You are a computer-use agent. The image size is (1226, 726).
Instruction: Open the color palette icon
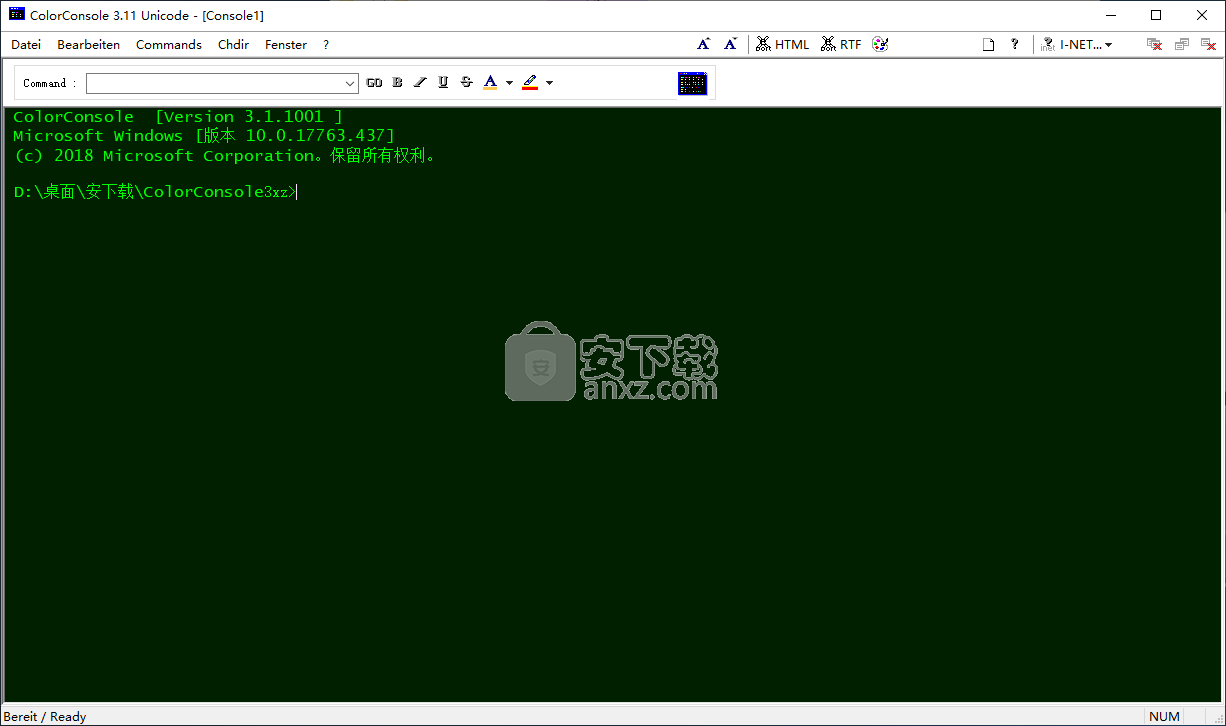click(x=880, y=44)
